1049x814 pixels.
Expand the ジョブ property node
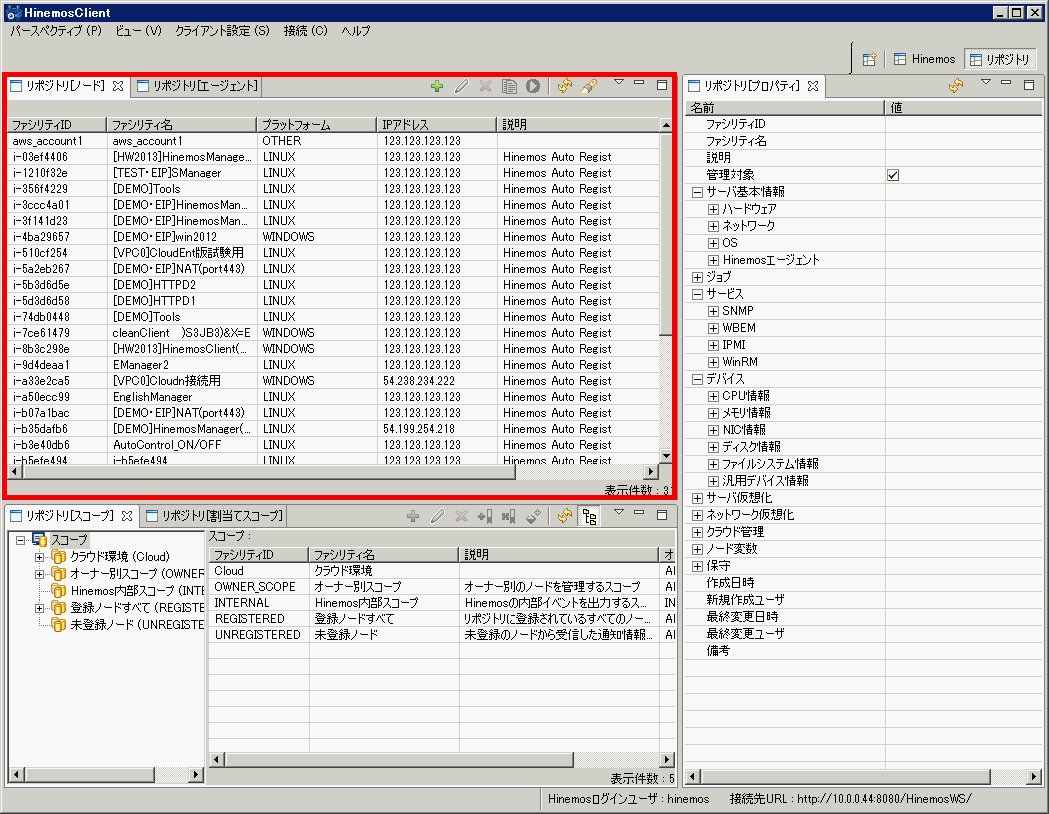tap(697, 277)
